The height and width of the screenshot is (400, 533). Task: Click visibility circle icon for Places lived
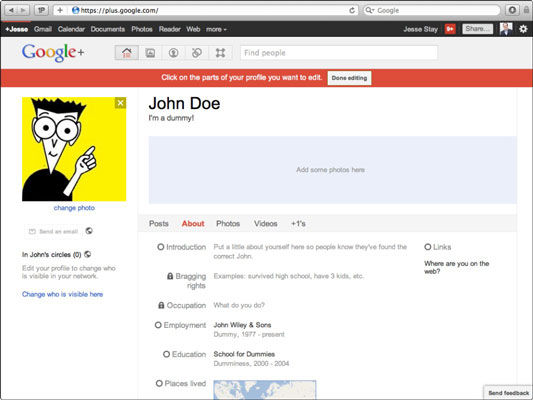tap(159, 383)
